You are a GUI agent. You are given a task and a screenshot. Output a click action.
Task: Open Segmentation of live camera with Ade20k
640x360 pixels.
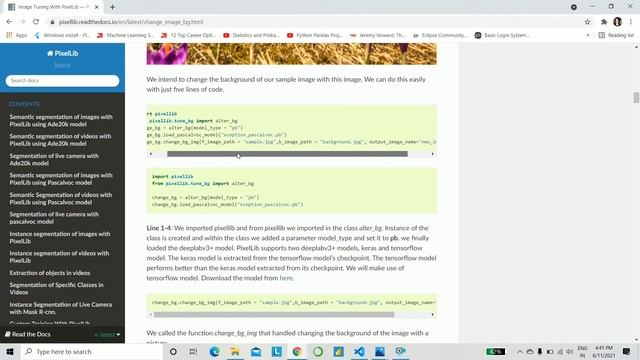click(54, 160)
